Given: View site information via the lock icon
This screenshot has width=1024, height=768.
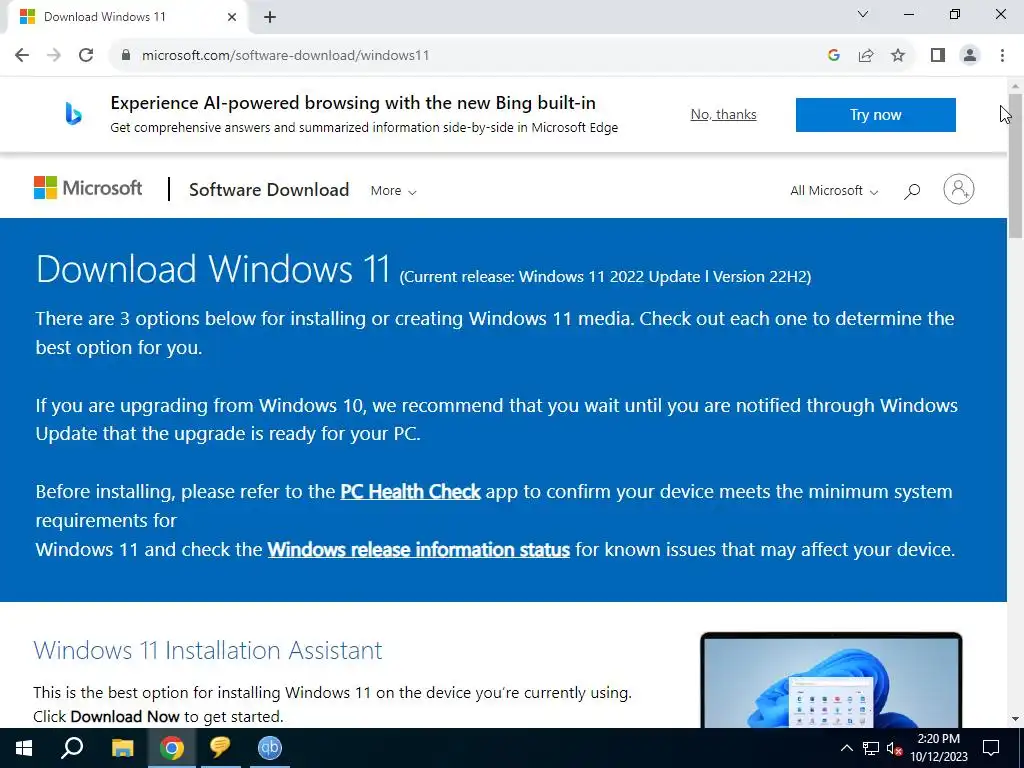Looking at the screenshot, I should (x=126, y=55).
